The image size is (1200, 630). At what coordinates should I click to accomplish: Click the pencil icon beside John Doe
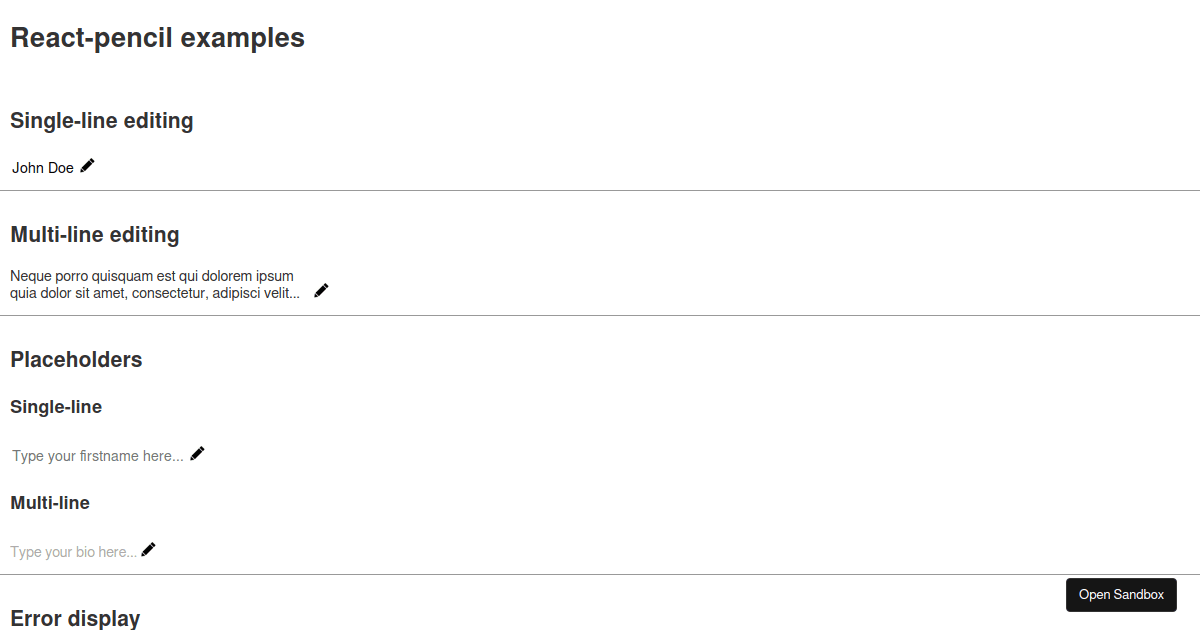88,166
